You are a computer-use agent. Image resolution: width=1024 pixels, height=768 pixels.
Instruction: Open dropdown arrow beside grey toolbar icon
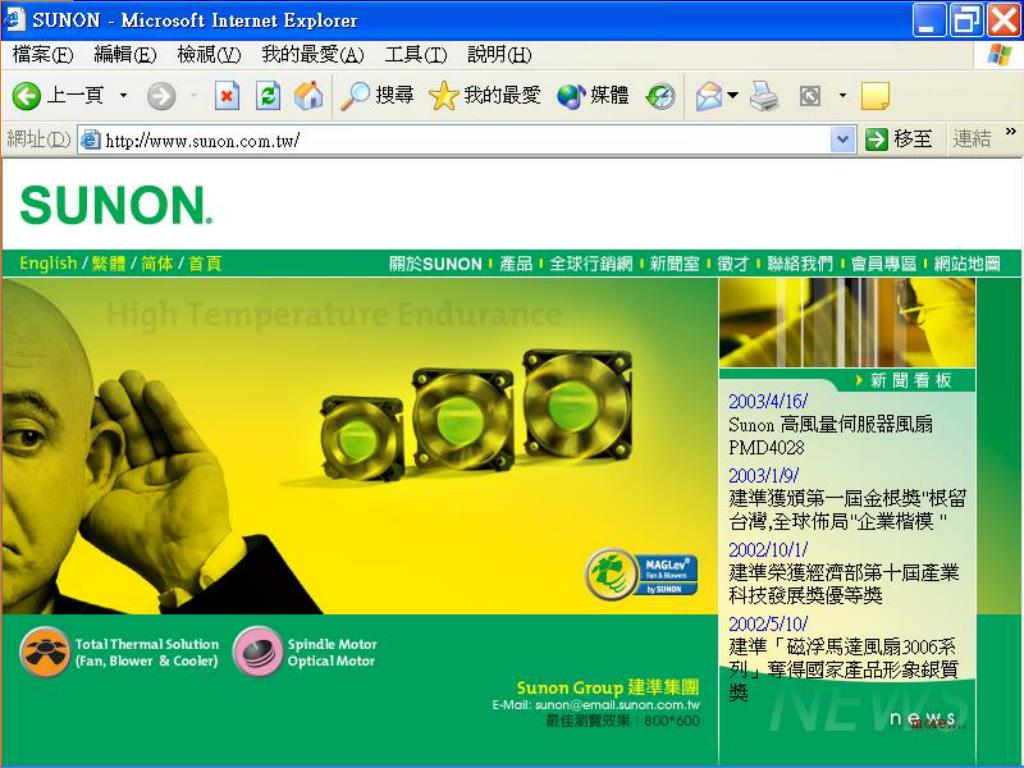tap(842, 96)
